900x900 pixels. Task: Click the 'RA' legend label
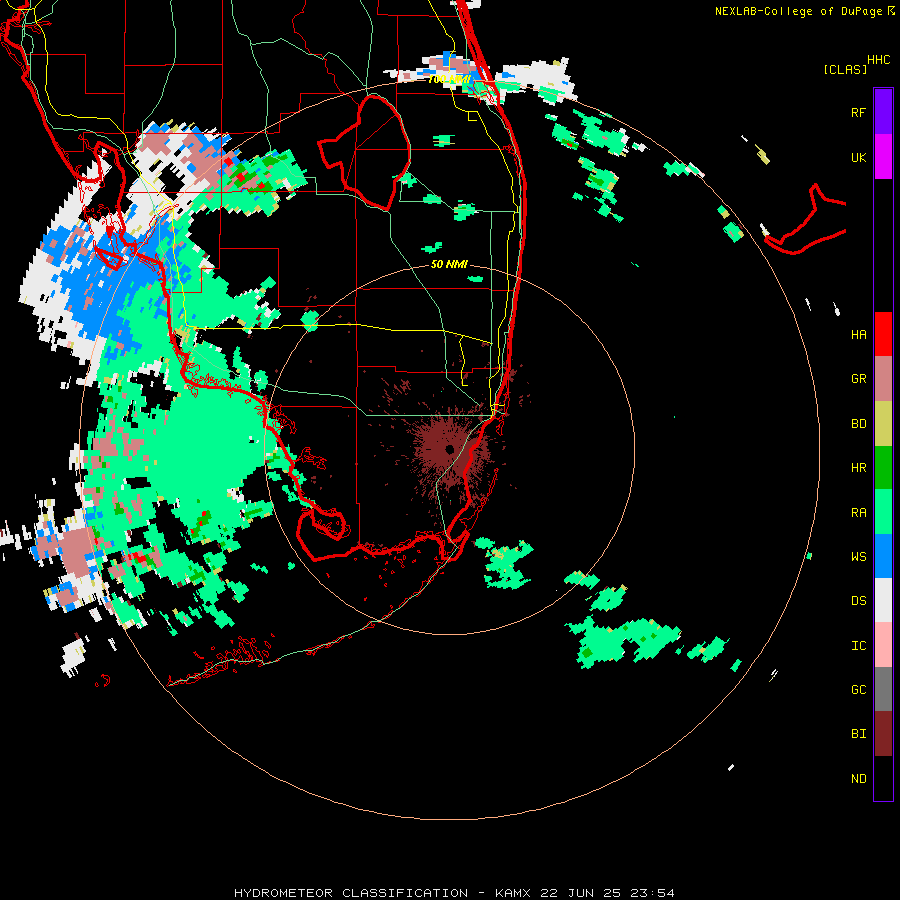pos(858,513)
